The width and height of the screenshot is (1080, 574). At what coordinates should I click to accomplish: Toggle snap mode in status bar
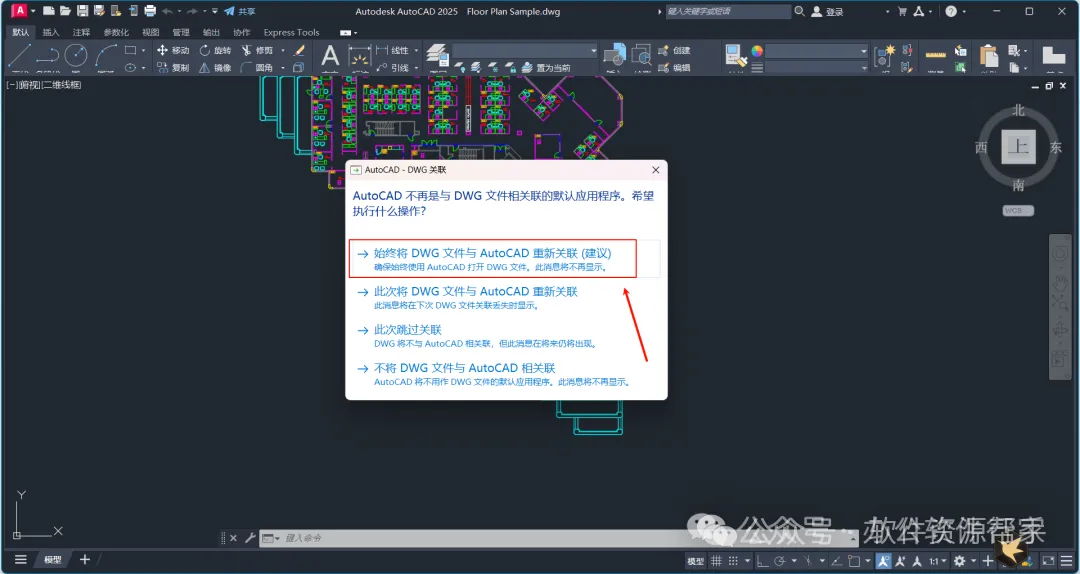click(x=734, y=561)
